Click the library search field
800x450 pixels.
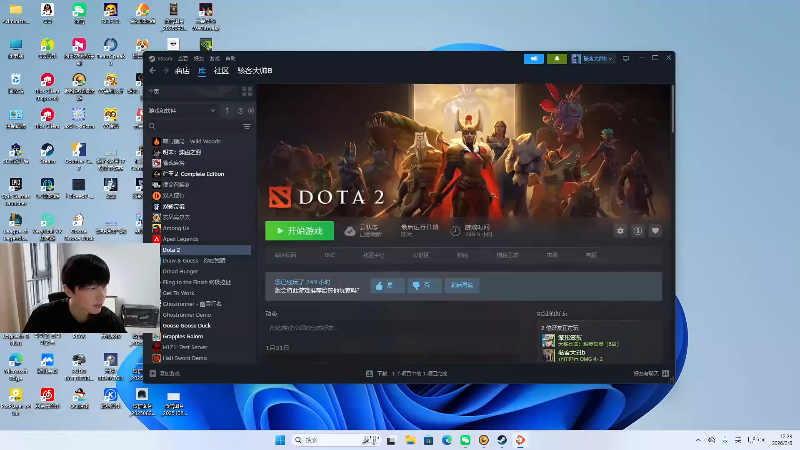[194, 126]
